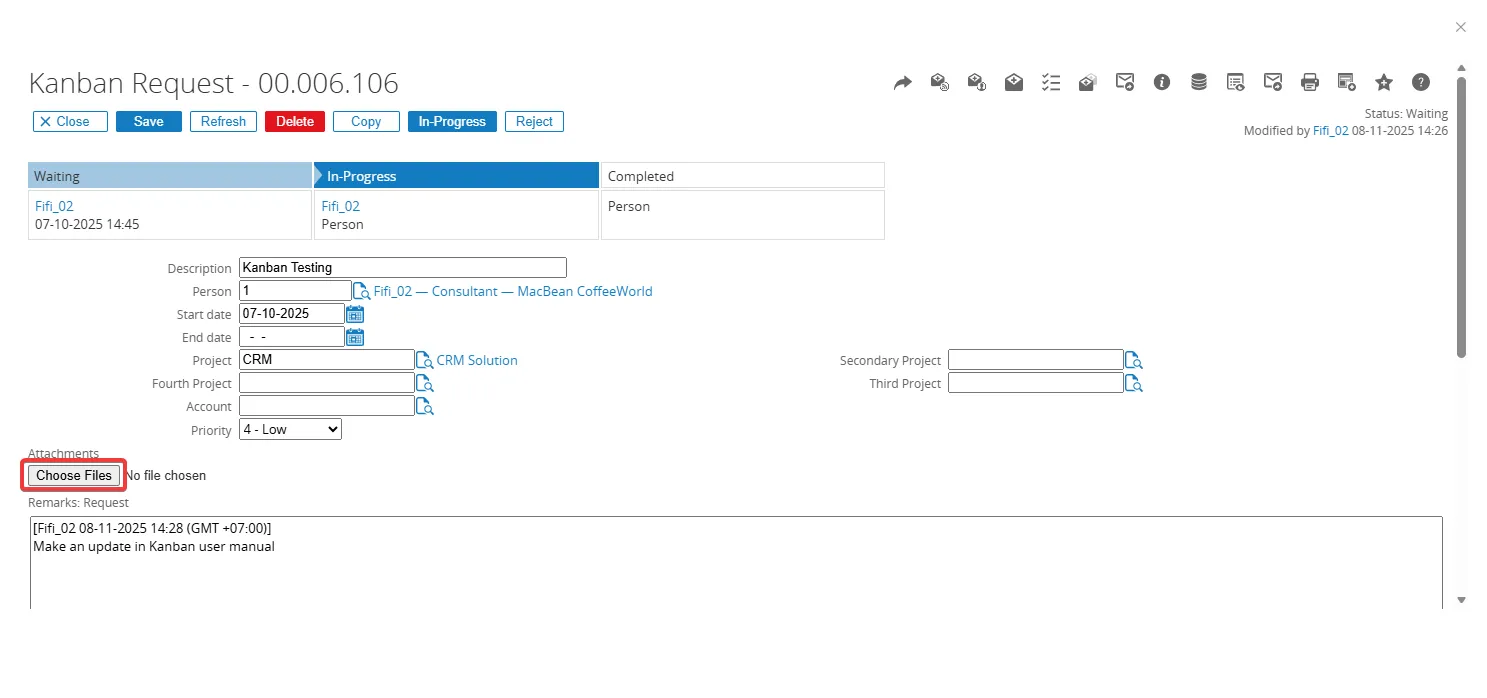Image resolution: width=1487 pixels, height=698 pixels.
Task: Open the help question-mark icon
Action: (x=1421, y=82)
